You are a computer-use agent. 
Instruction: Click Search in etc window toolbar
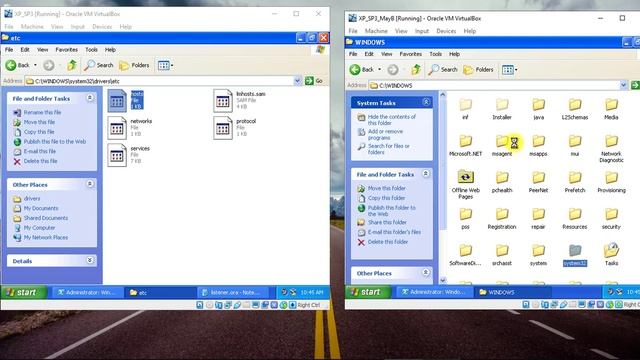(x=98, y=65)
